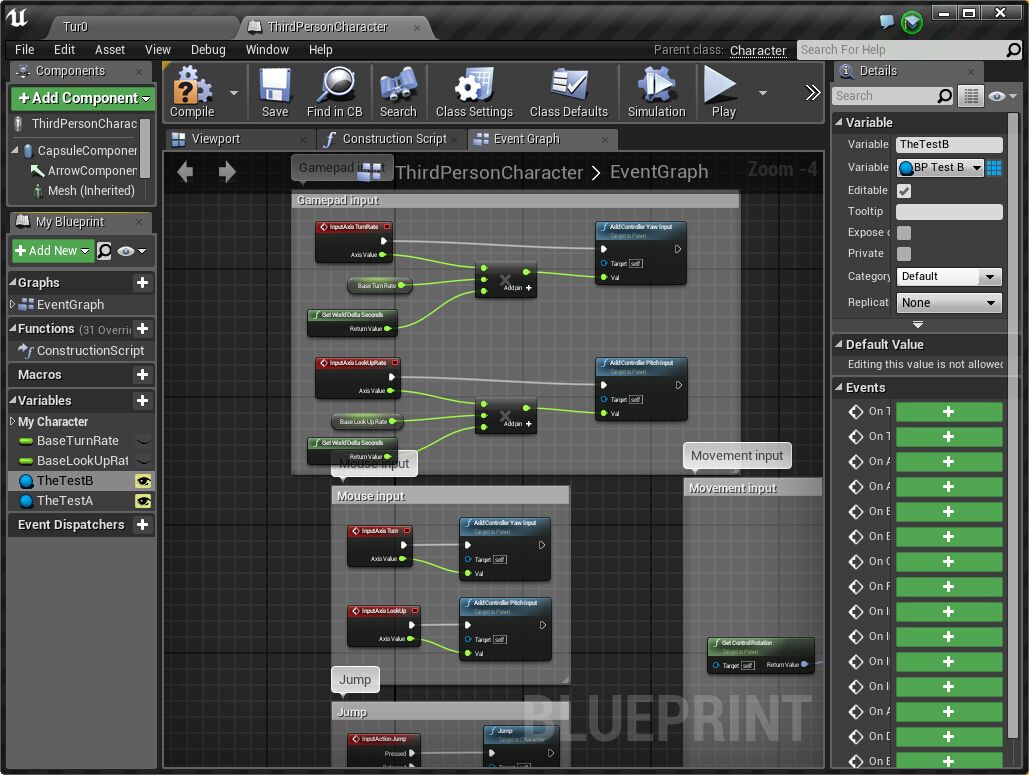Collapse the My Character category
This screenshot has height=775, width=1029.
pos(12,421)
